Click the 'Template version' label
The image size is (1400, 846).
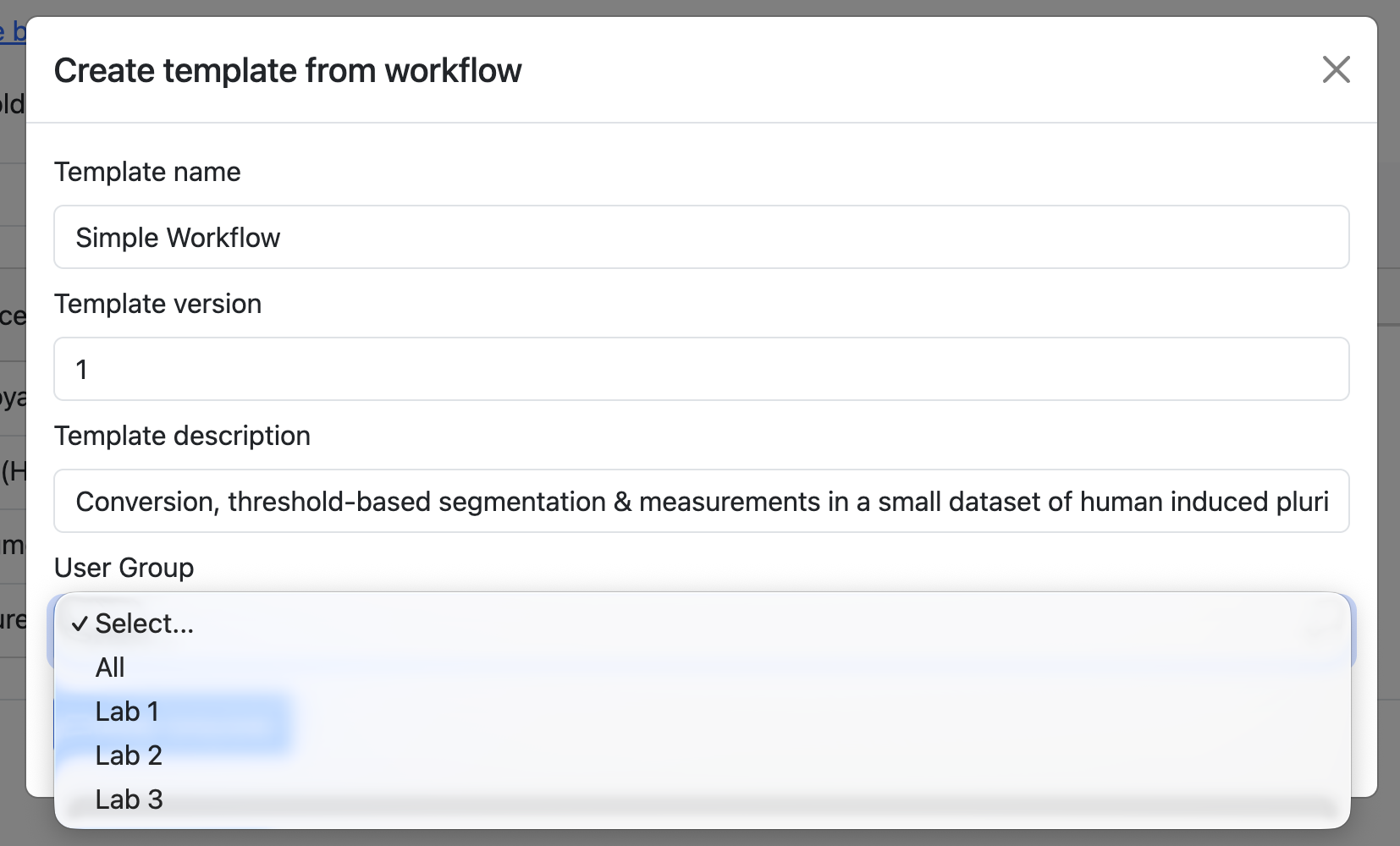(157, 304)
